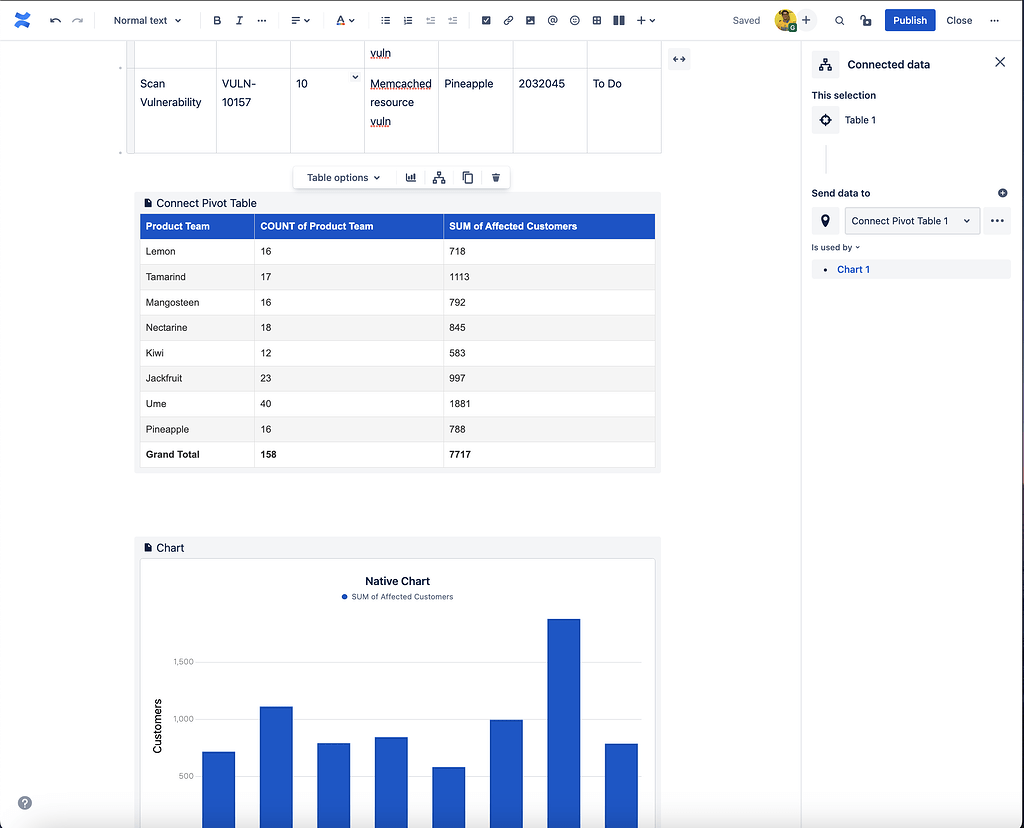Screen dimensions: 1024x828
Task: Click the bulleted list icon
Action: coord(386,20)
